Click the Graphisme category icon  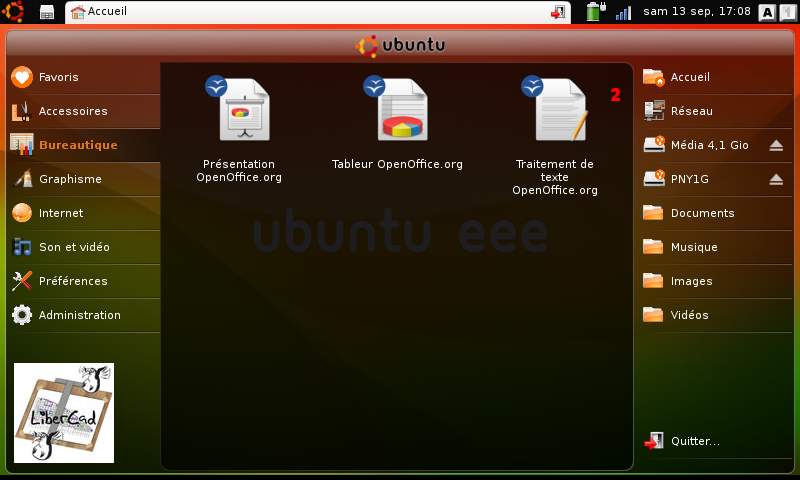point(22,179)
